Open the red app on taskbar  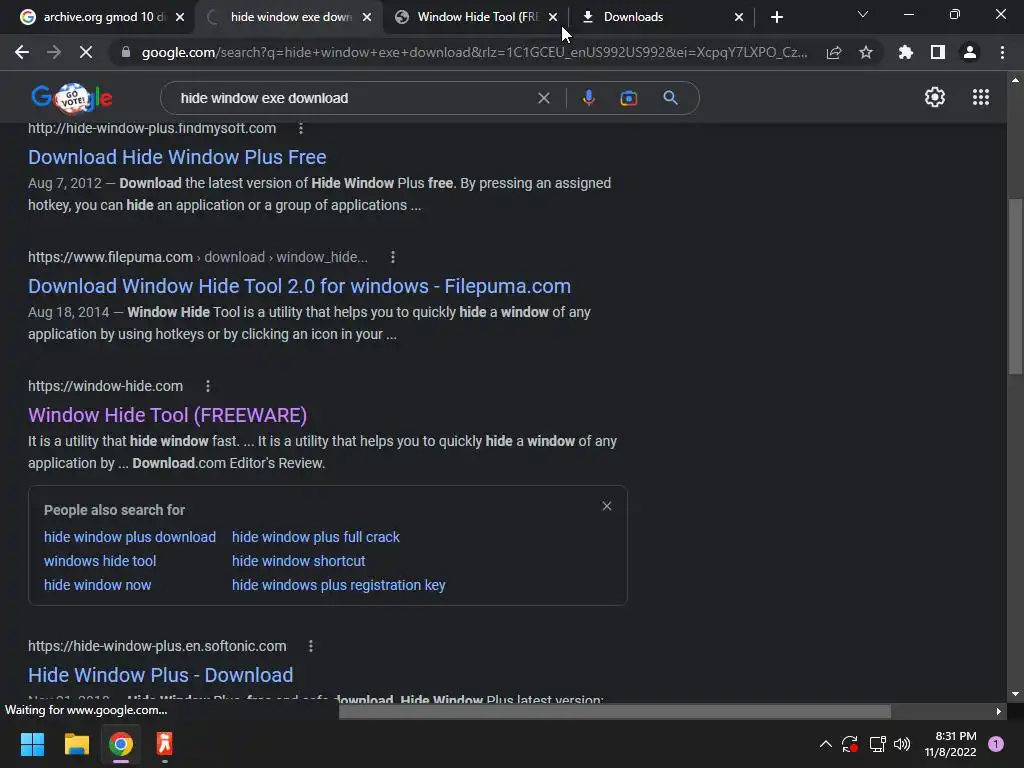click(165, 744)
